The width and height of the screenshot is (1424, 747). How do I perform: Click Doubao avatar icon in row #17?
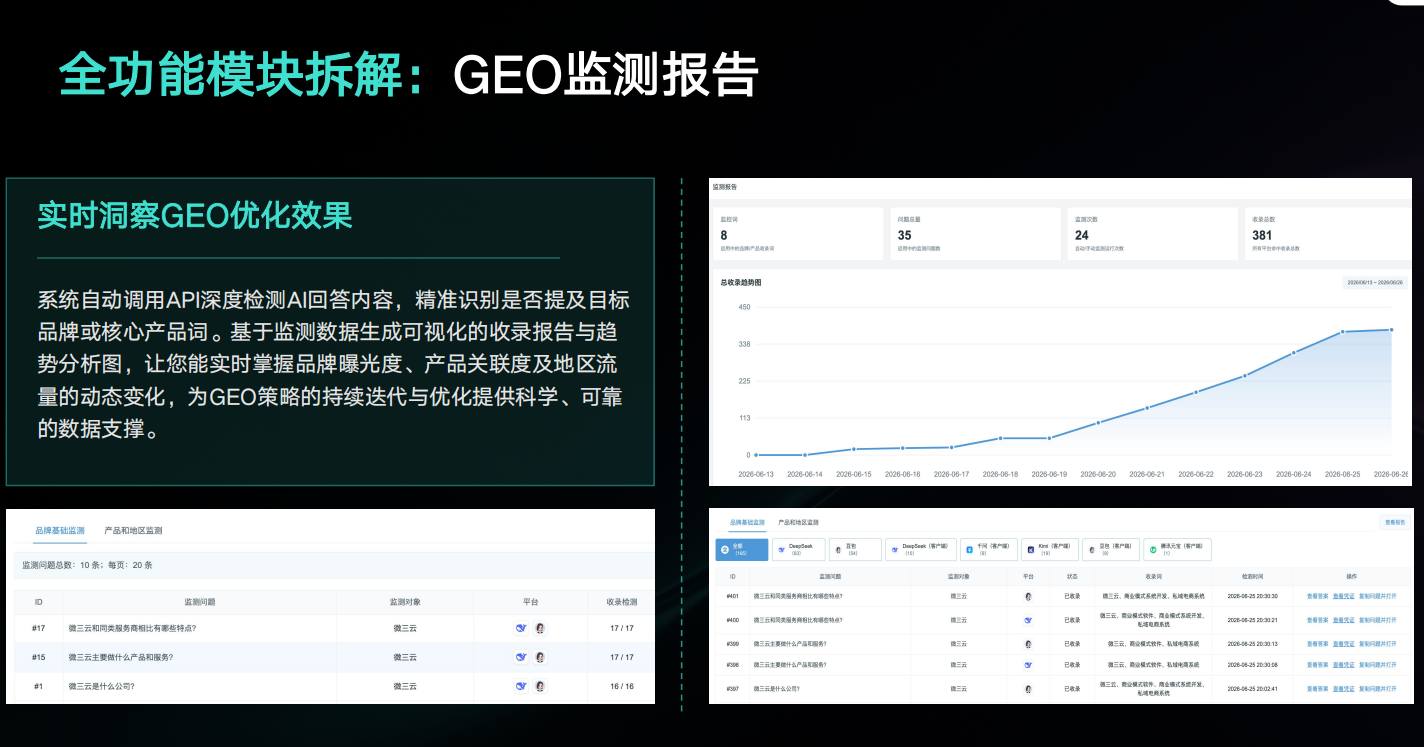pos(540,628)
